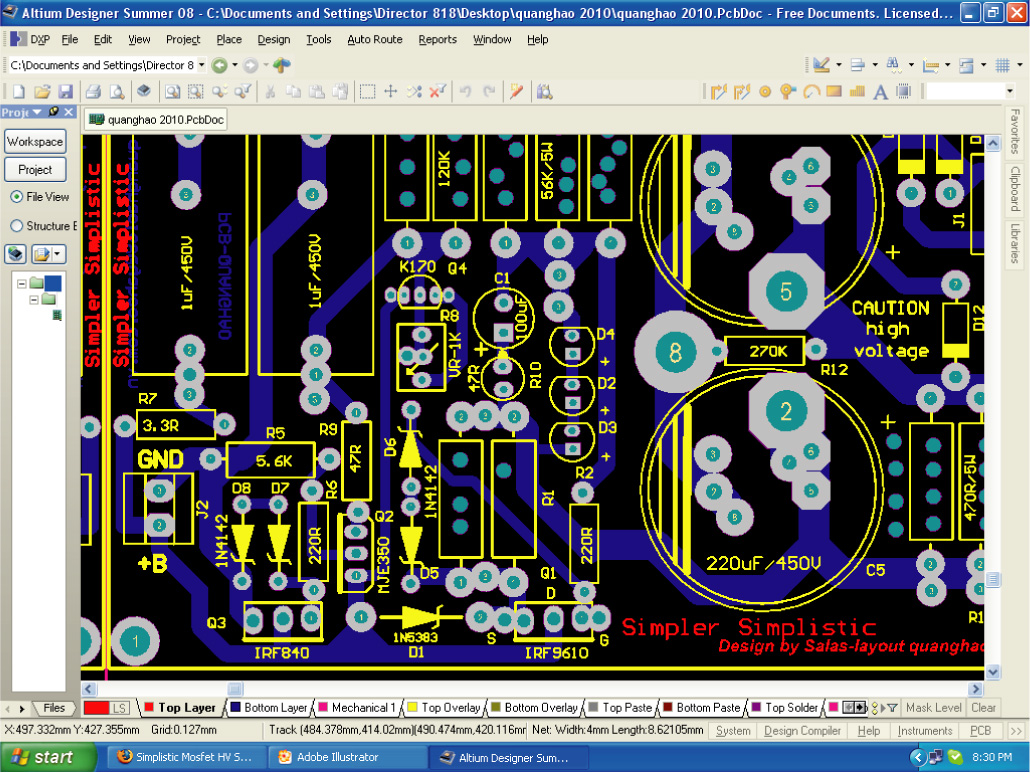Select the quanghao 2010.PcbDoc document tab
The height and width of the screenshot is (773, 1030).
[156, 120]
